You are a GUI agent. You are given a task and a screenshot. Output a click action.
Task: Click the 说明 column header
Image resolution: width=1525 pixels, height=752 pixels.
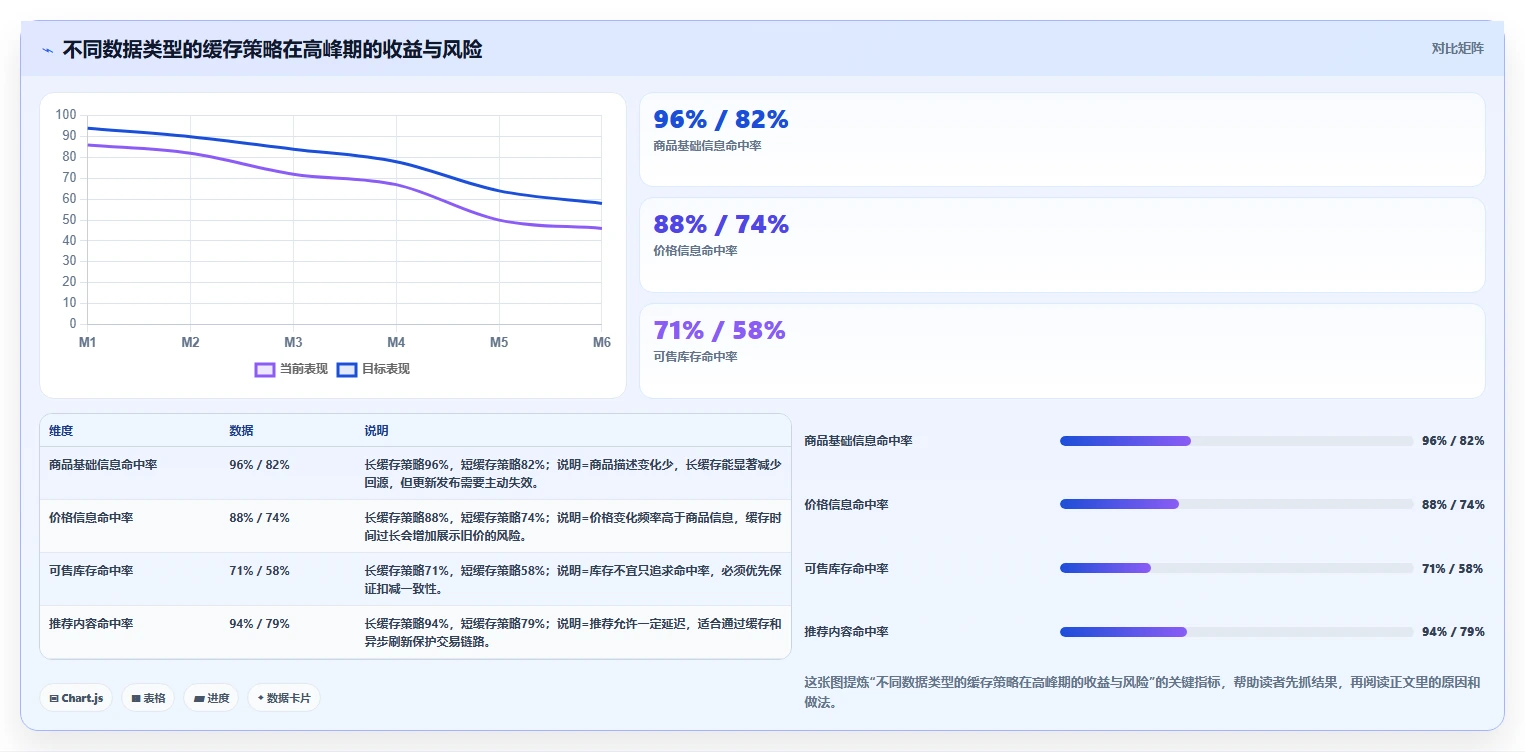(376, 431)
